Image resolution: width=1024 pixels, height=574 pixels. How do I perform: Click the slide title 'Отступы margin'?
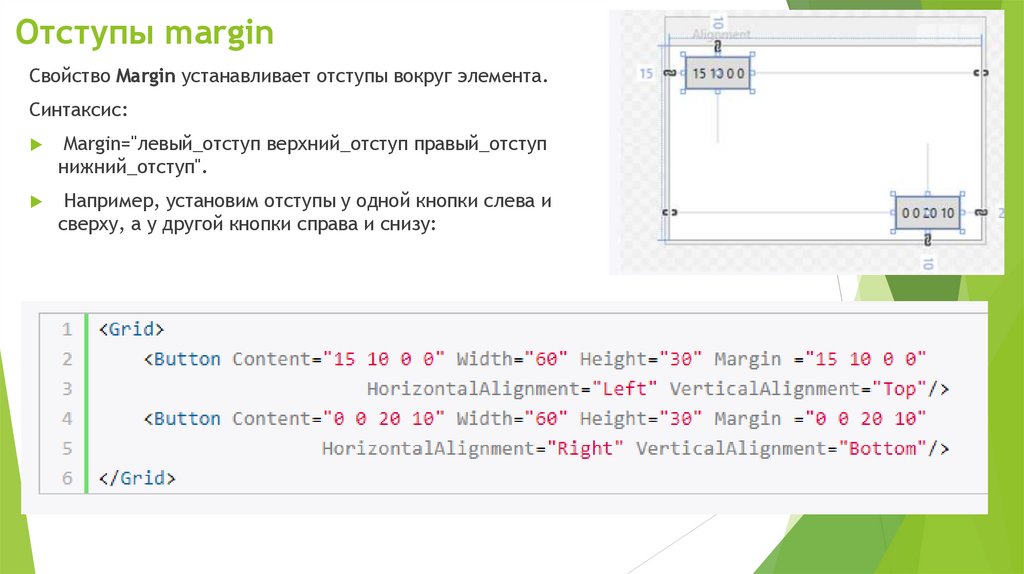tap(144, 32)
